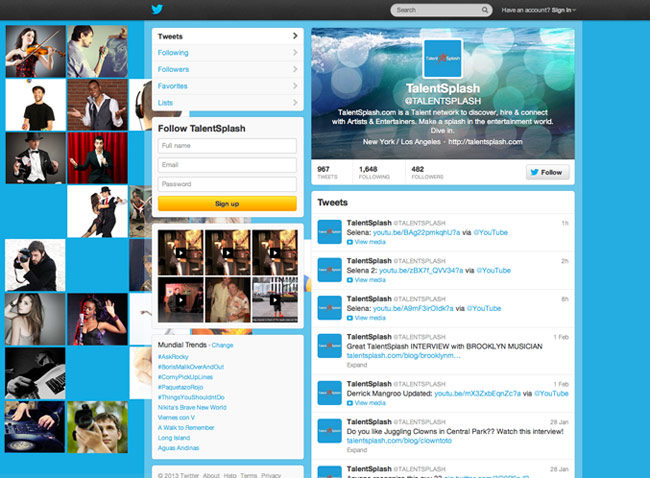Click the violinist photo in background

point(36,51)
